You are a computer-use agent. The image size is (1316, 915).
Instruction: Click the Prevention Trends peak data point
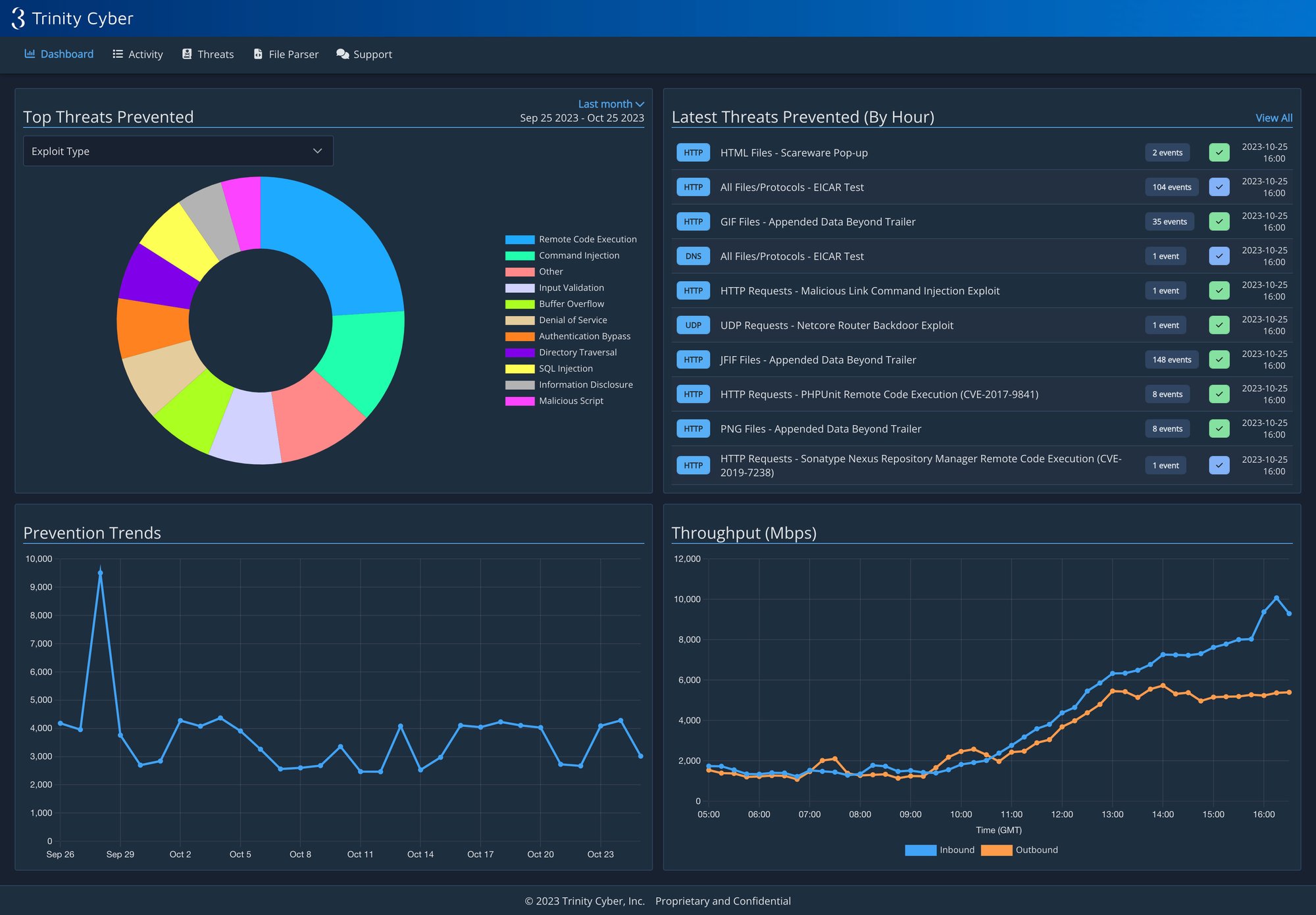pyautogui.click(x=100, y=573)
